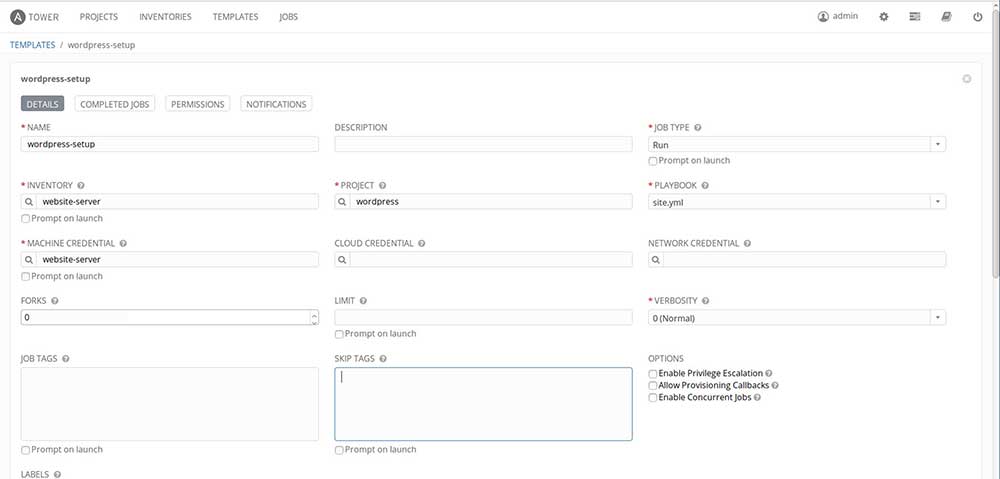The image size is (1000, 479).
Task: Go to Templates breadcrumb link
Action: (32, 45)
